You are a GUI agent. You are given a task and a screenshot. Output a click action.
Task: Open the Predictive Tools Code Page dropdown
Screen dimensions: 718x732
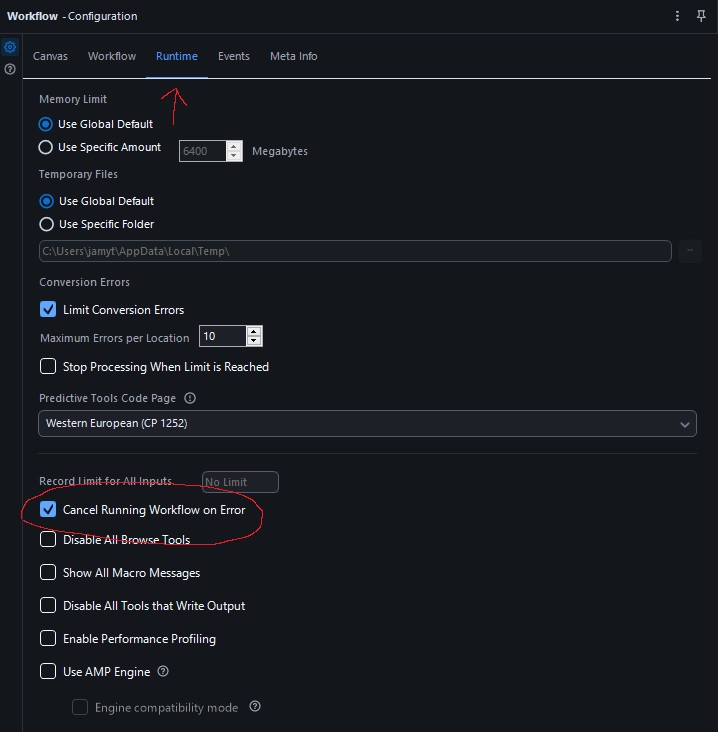point(367,424)
